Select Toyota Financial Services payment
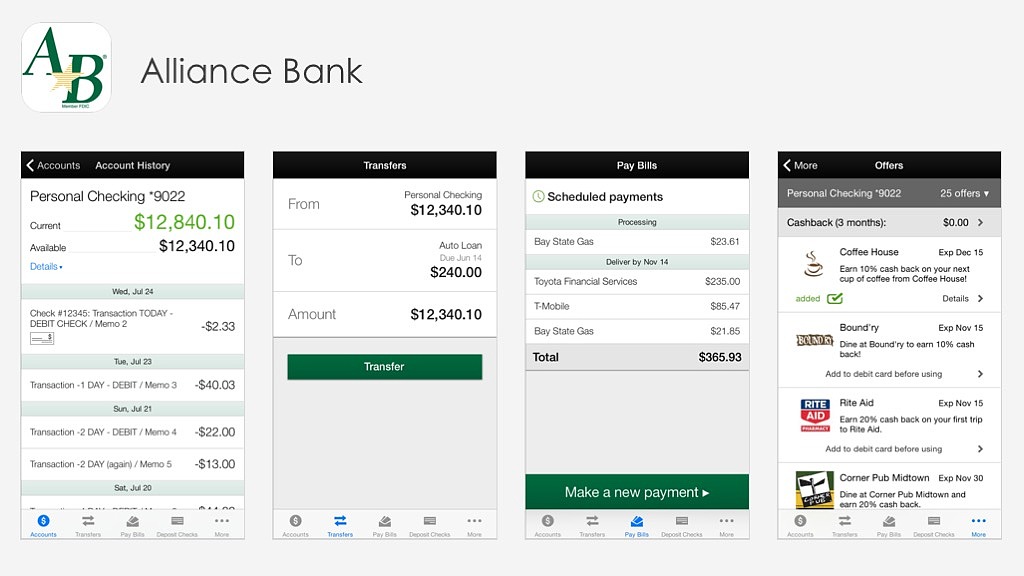Screen dimensions: 1024x576 point(637,281)
